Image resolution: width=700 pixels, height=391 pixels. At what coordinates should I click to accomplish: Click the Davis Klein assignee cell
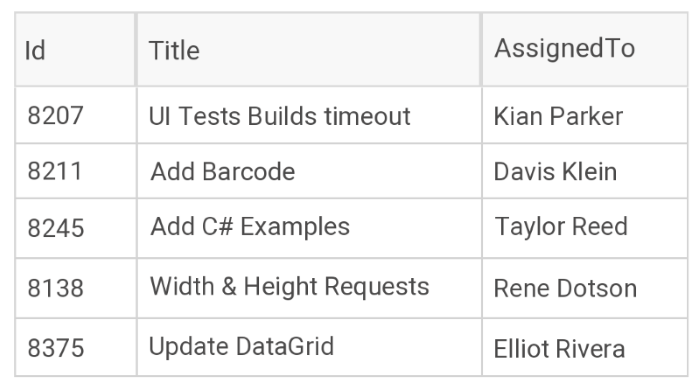(x=585, y=171)
